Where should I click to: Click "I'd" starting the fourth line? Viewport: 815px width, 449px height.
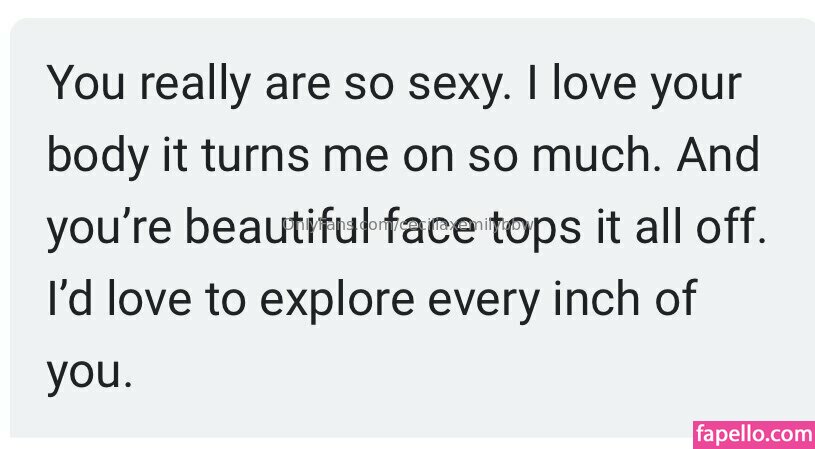point(64,301)
